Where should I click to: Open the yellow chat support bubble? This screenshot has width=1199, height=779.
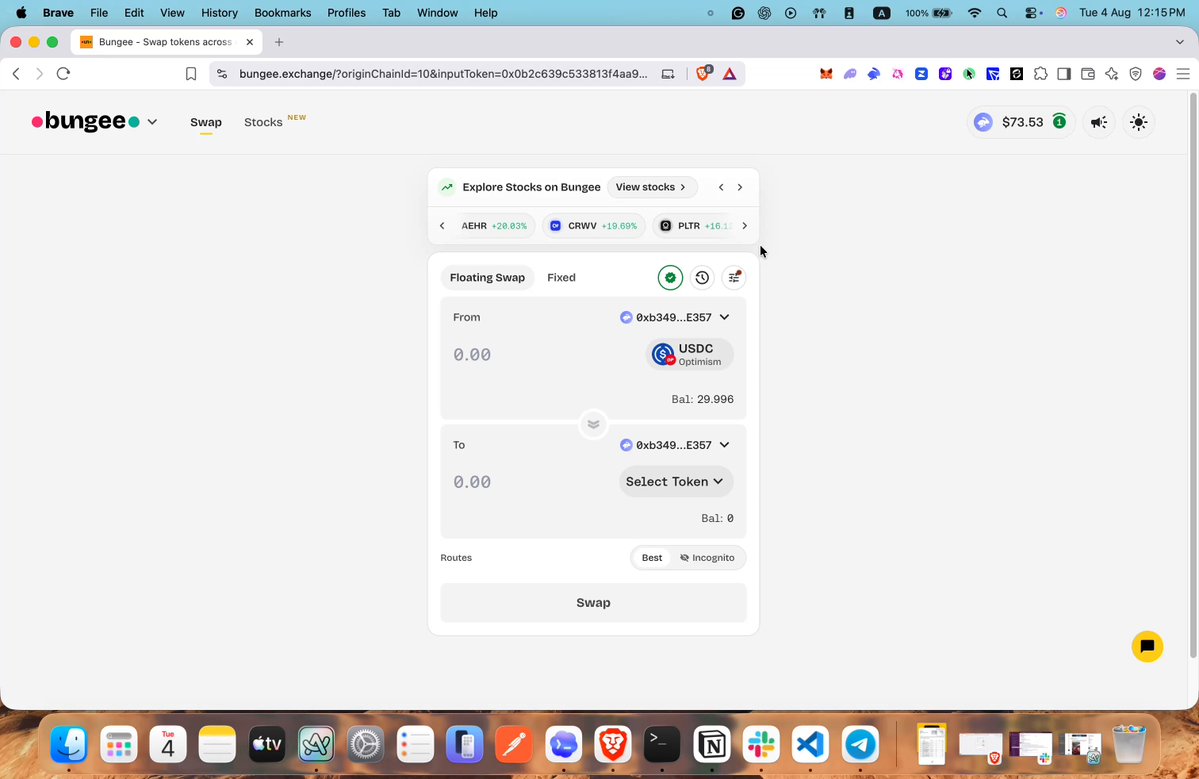[x=1147, y=647]
